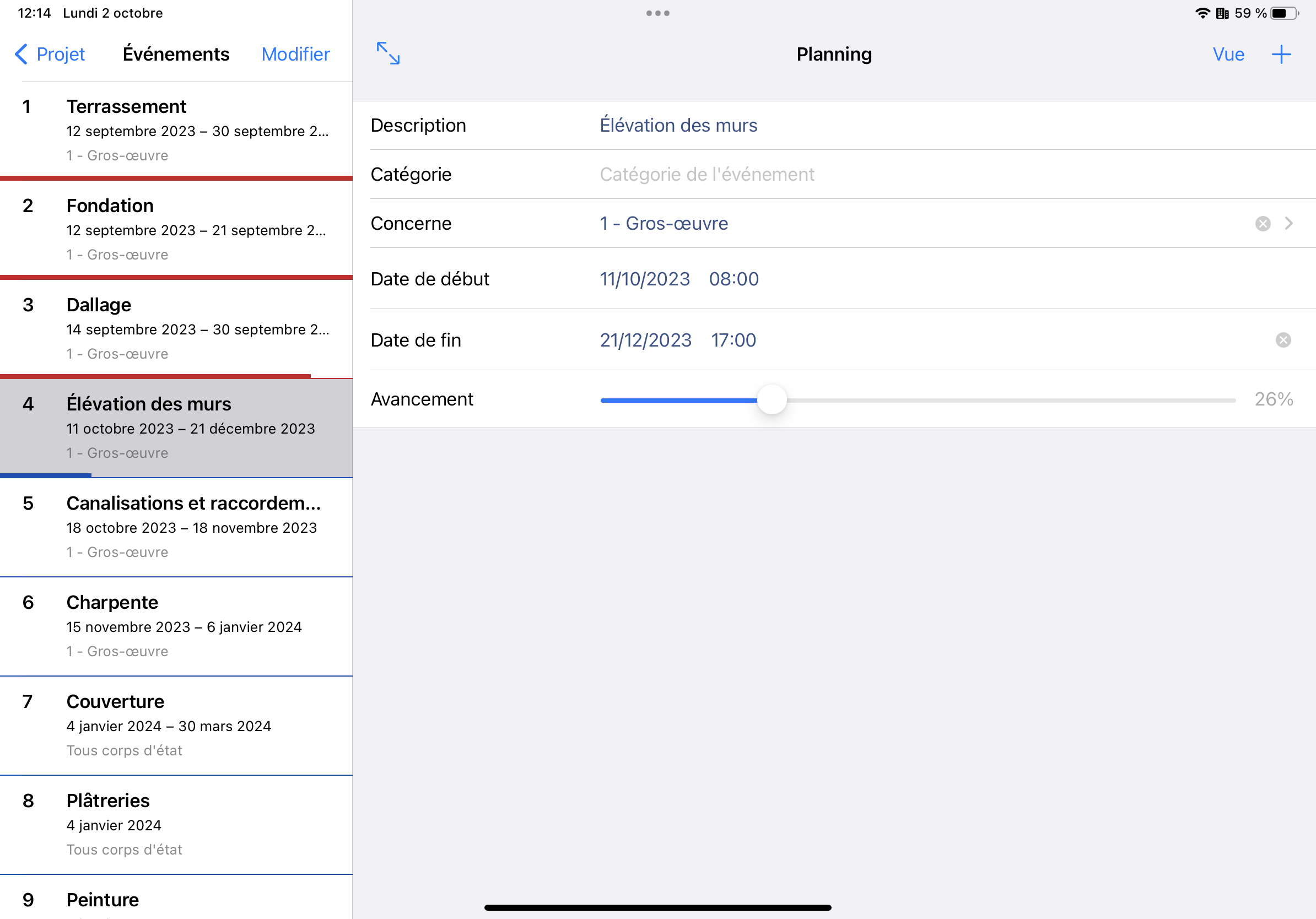Tap the 12:14 clock in the status bar
This screenshot has width=1316, height=919.
[x=34, y=13]
